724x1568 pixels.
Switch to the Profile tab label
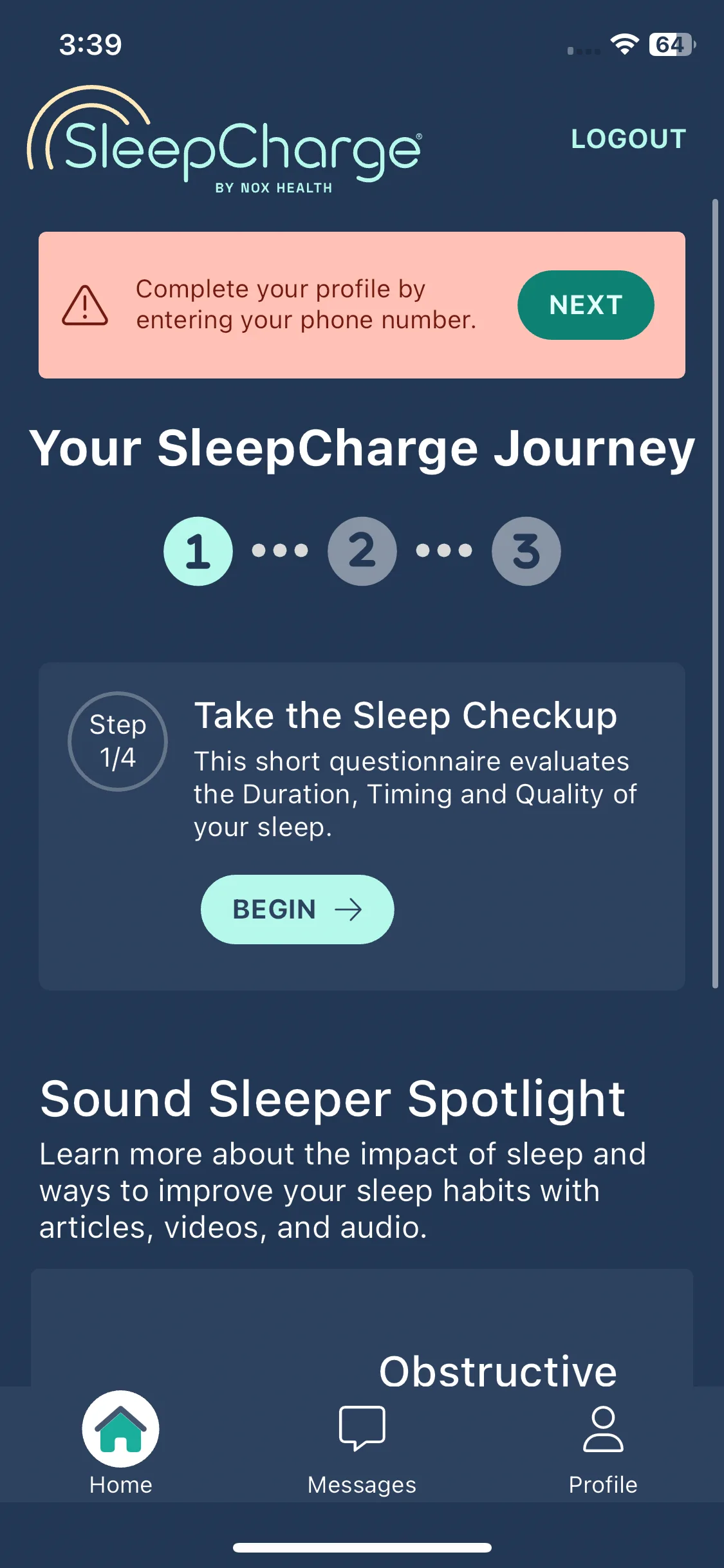coord(603,1484)
